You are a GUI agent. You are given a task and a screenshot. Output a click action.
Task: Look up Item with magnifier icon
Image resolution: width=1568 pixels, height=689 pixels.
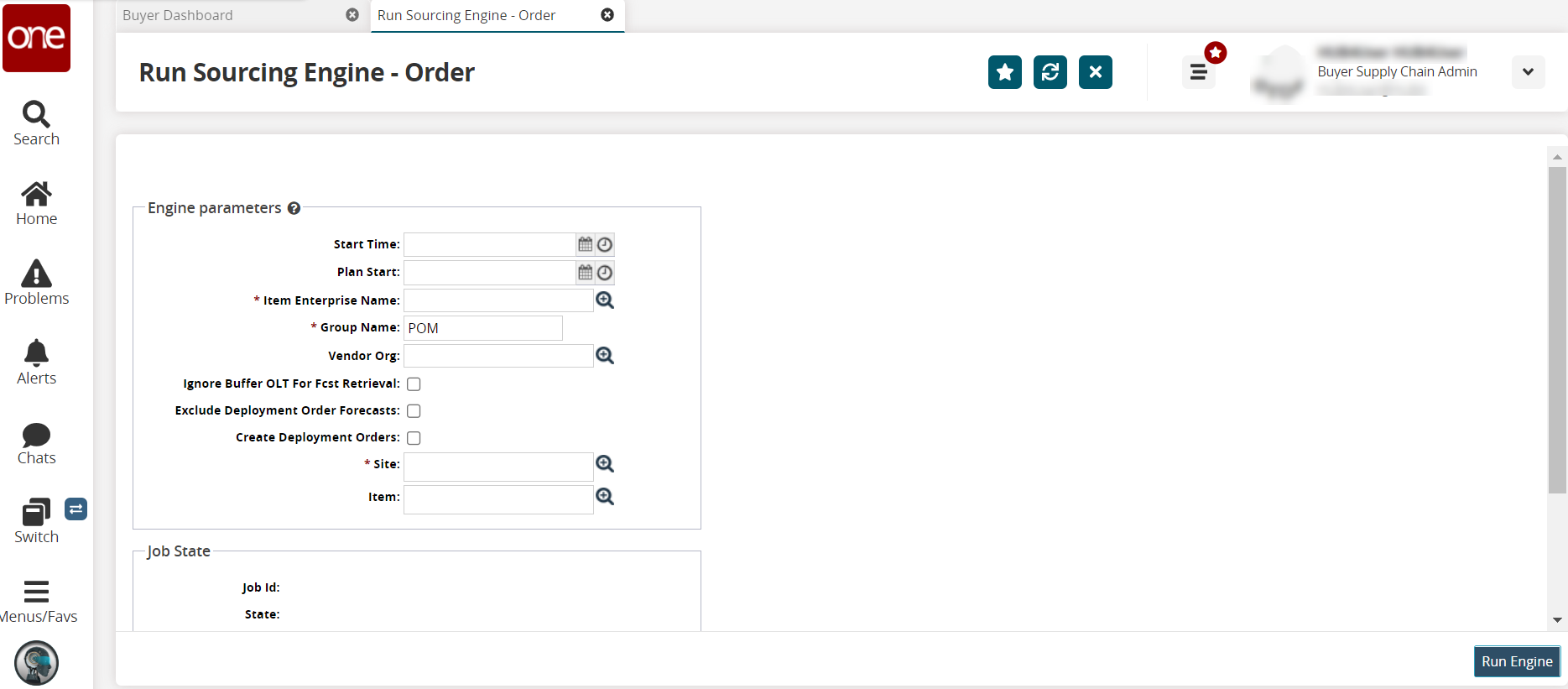click(605, 496)
